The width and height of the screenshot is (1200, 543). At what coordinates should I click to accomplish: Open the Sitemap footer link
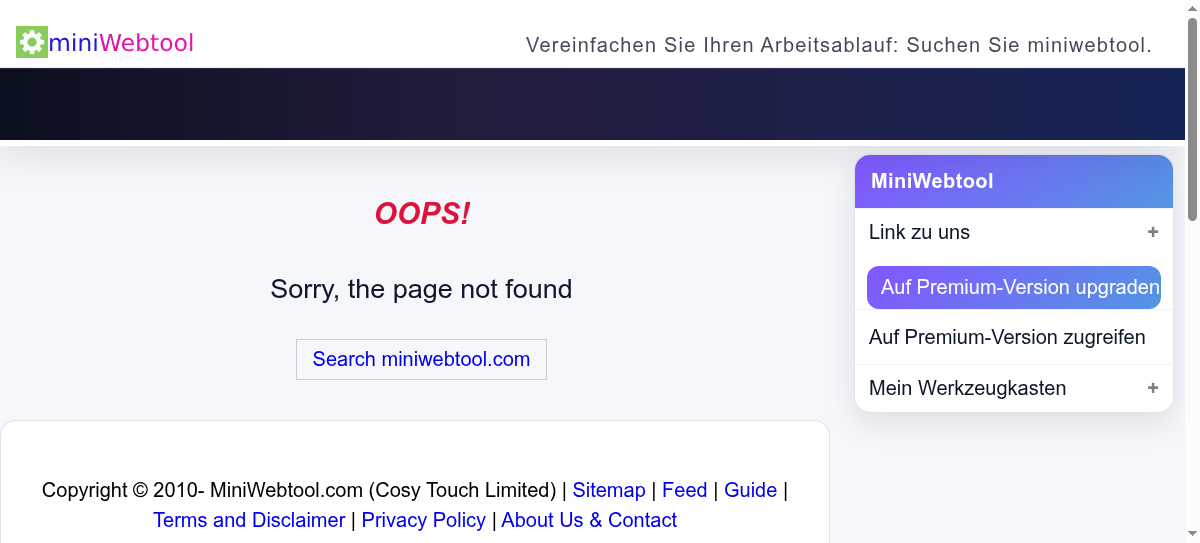click(x=609, y=490)
